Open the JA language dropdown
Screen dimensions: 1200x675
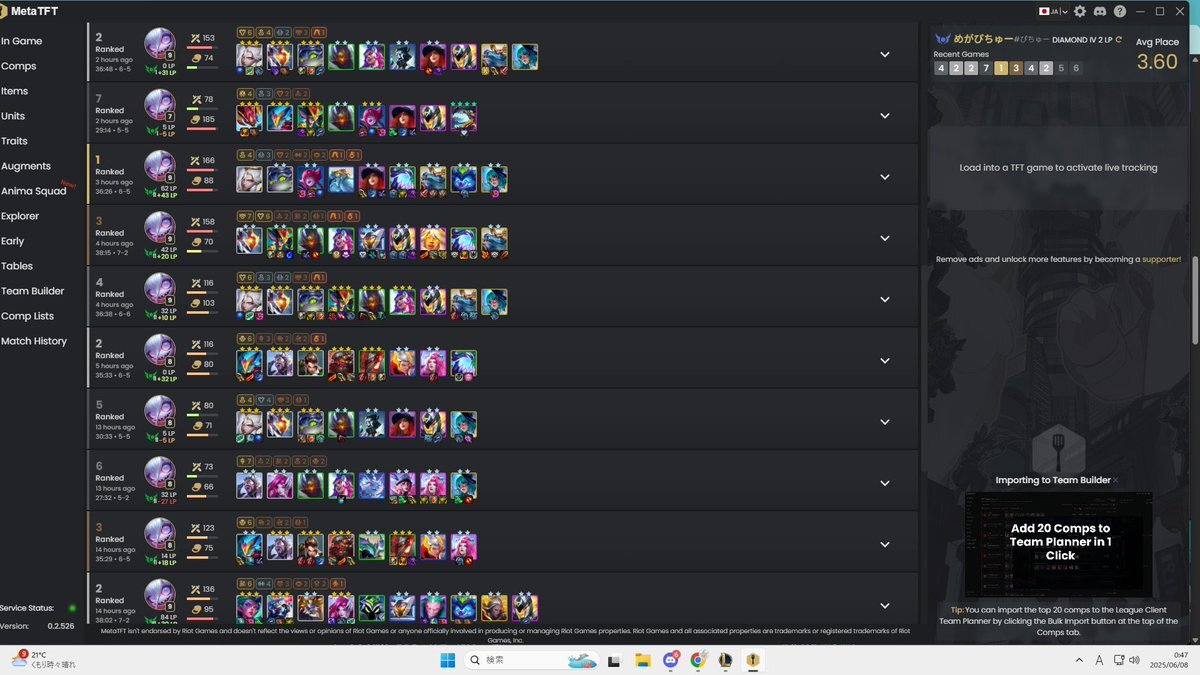click(1053, 11)
